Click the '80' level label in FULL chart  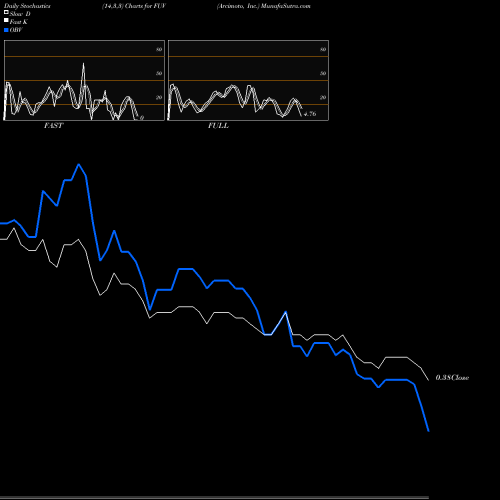(x=323, y=49)
